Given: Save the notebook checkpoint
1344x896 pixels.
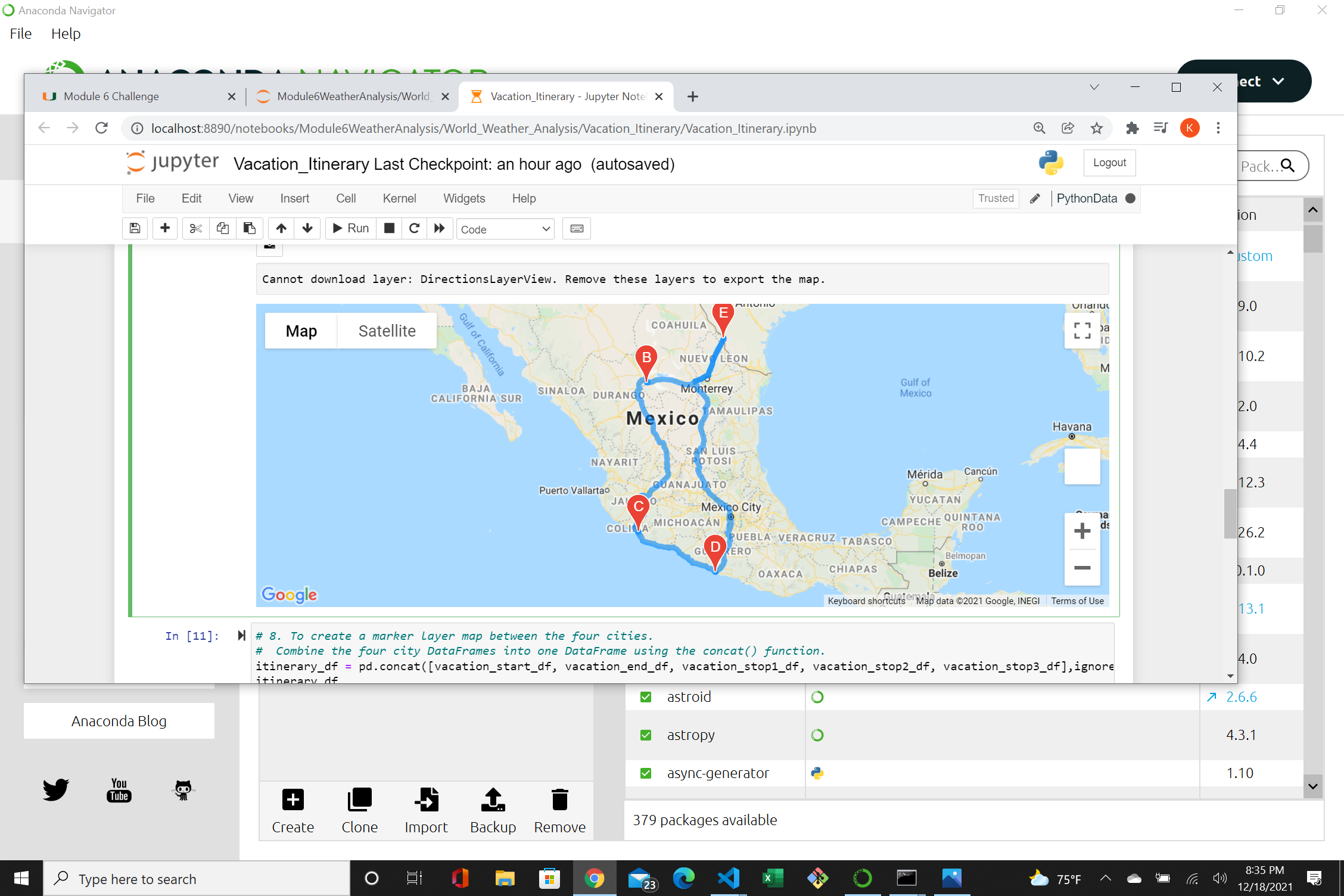Looking at the screenshot, I should point(135,228).
